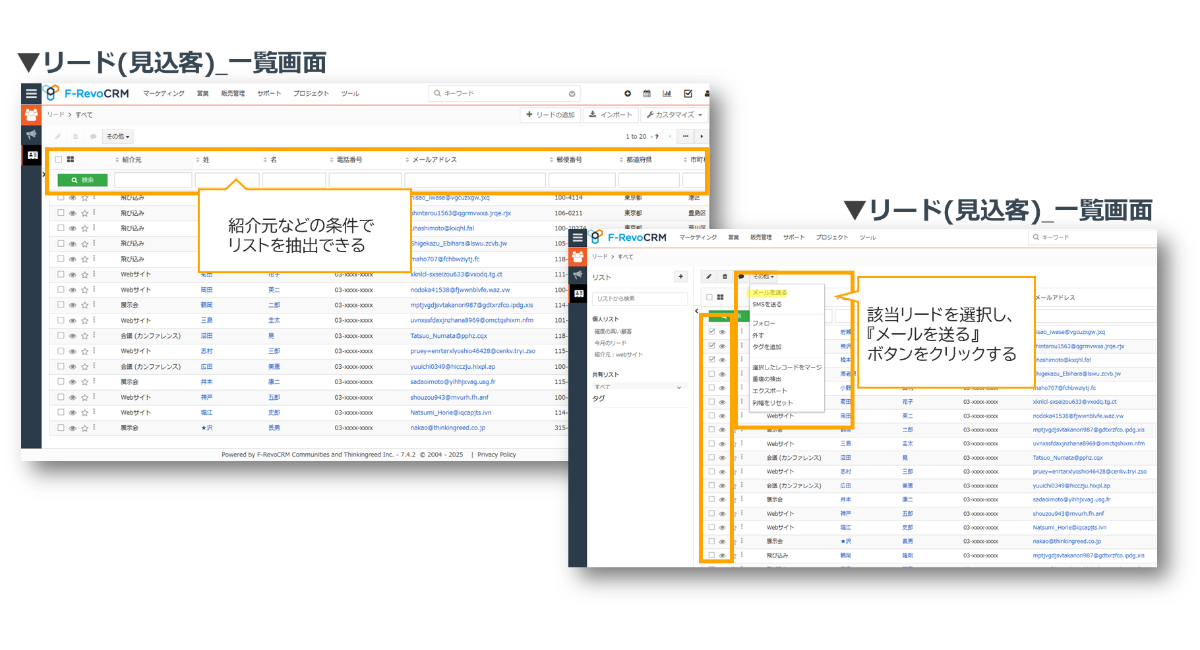Click the キーワード search field in left window

[x=505, y=93]
